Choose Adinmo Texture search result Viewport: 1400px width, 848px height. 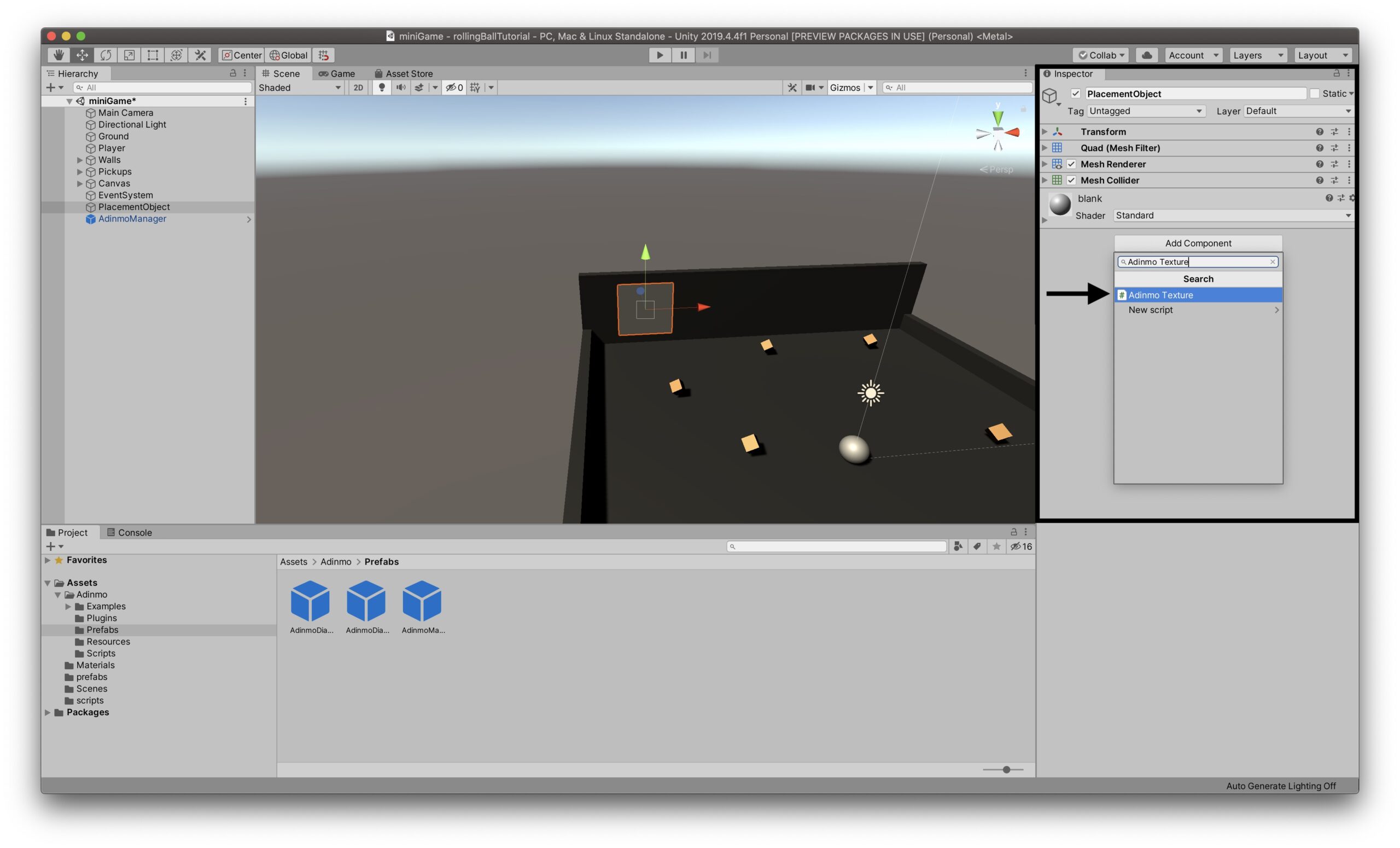[x=1198, y=295]
